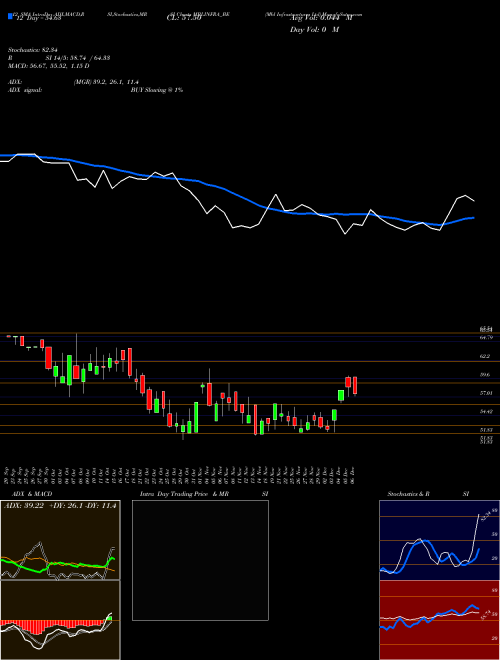
Task: Click the last red candlestick on the chart
Action: pos(355,386)
